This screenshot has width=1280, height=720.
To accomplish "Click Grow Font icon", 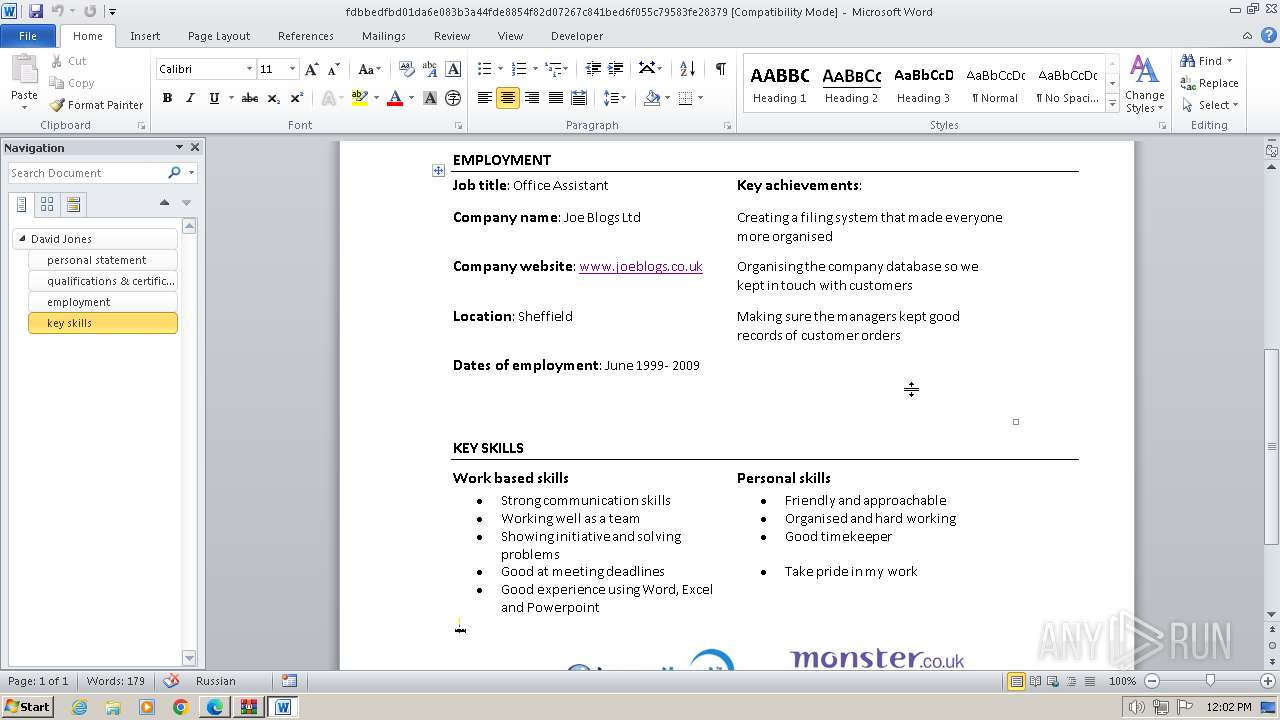I will coord(312,69).
